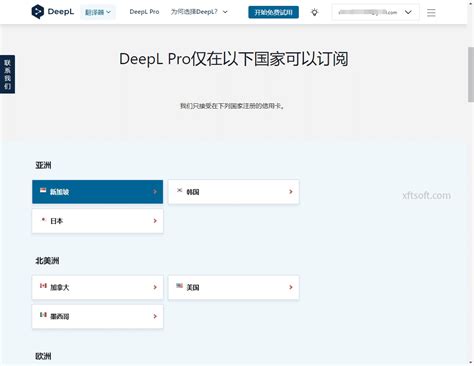Expand the 翻译器 dropdown
The width and height of the screenshot is (474, 366).
[x=98, y=12]
